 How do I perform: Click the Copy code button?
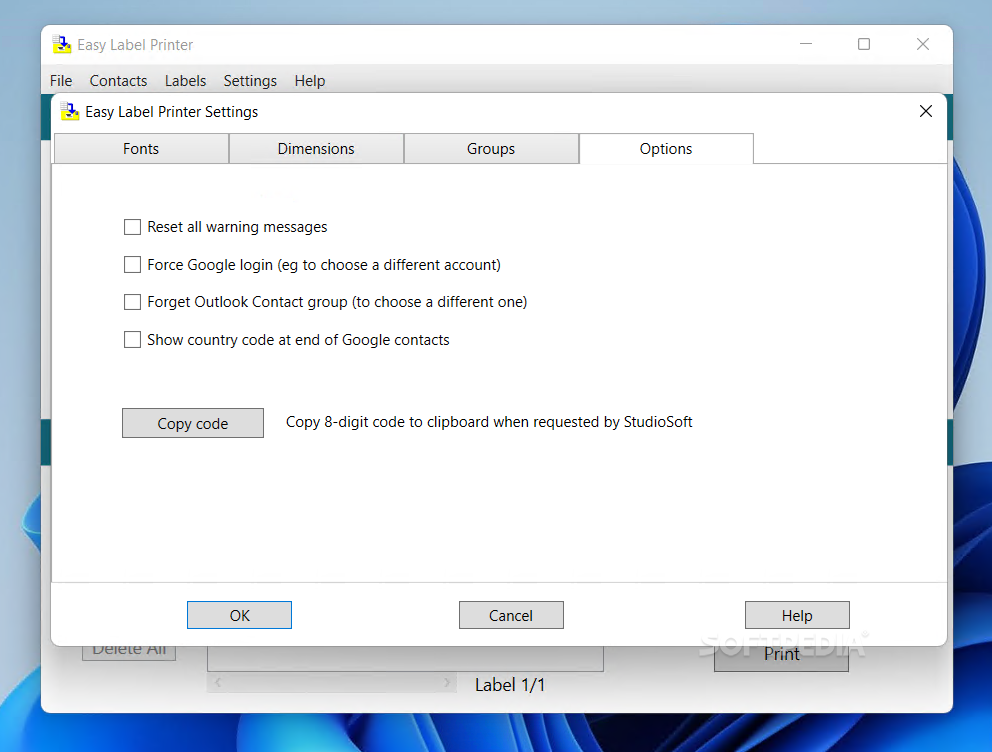(x=193, y=423)
